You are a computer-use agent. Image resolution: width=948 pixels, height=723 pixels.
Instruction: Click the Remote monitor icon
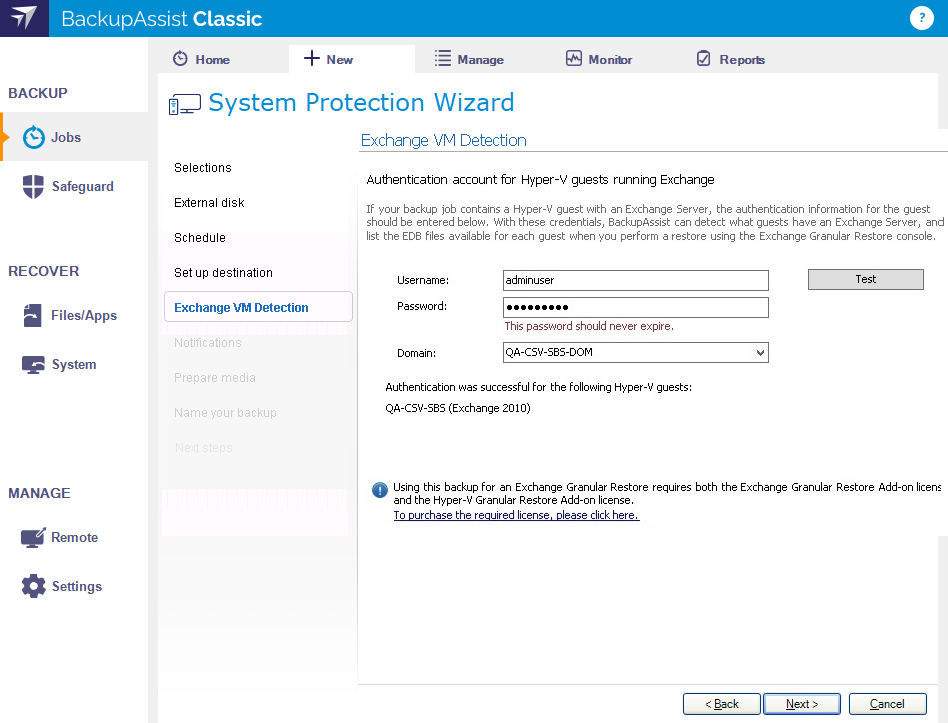point(33,537)
